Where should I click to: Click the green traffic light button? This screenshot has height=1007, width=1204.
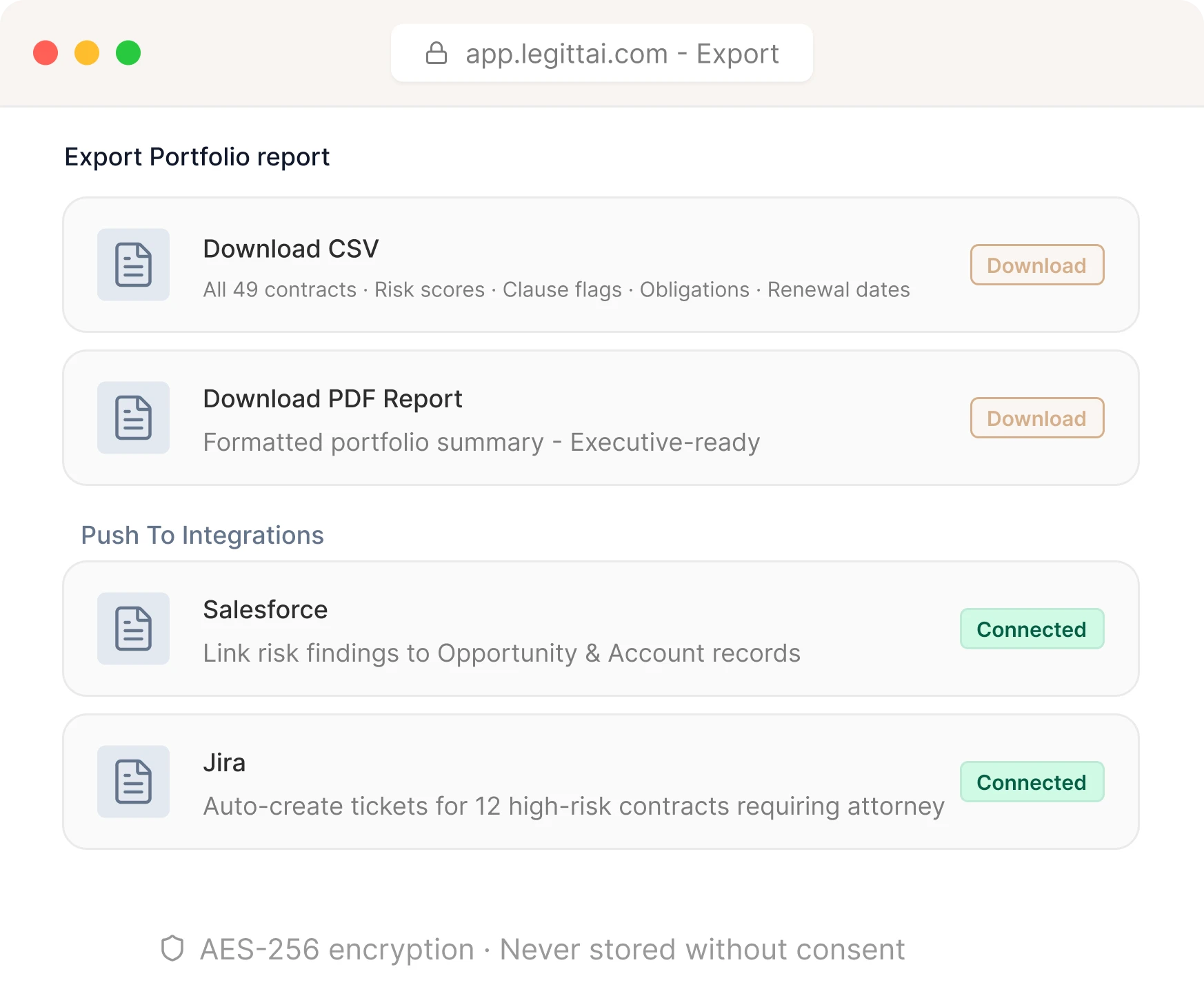pyautogui.click(x=127, y=52)
